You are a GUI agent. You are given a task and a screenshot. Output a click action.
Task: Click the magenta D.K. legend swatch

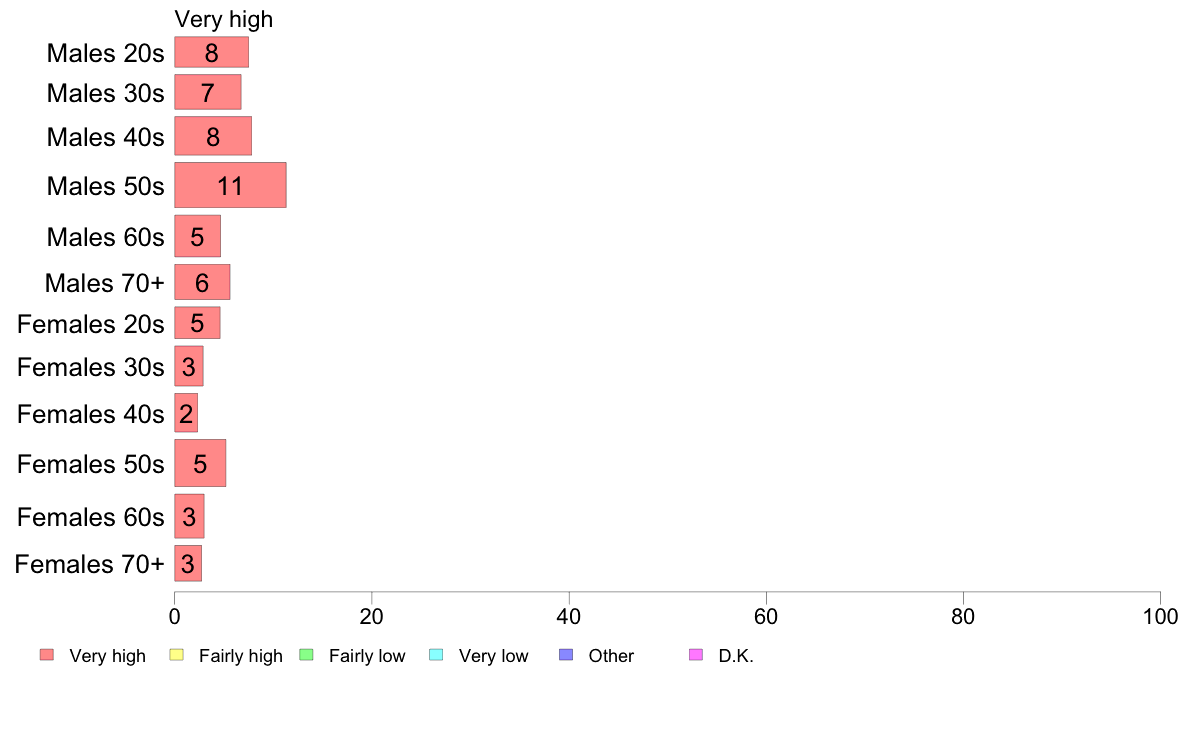pyautogui.click(x=696, y=655)
